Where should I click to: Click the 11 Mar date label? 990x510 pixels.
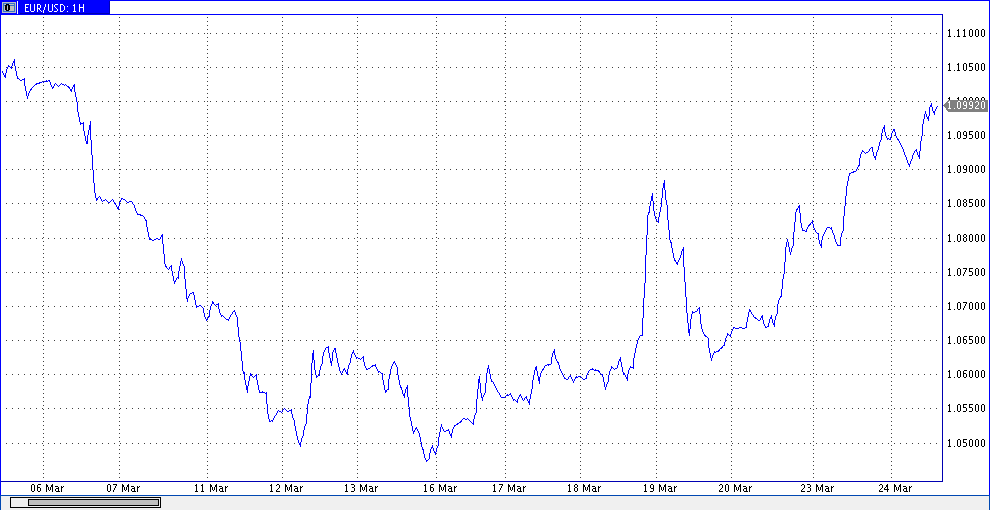pyautogui.click(x=210, y=489)
